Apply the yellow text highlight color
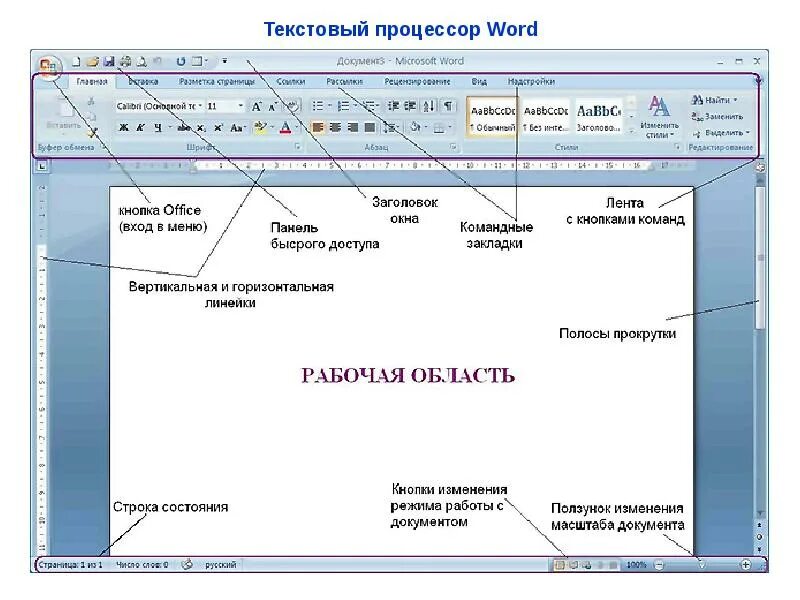This screenshot has height=600, width=800. 260,128
